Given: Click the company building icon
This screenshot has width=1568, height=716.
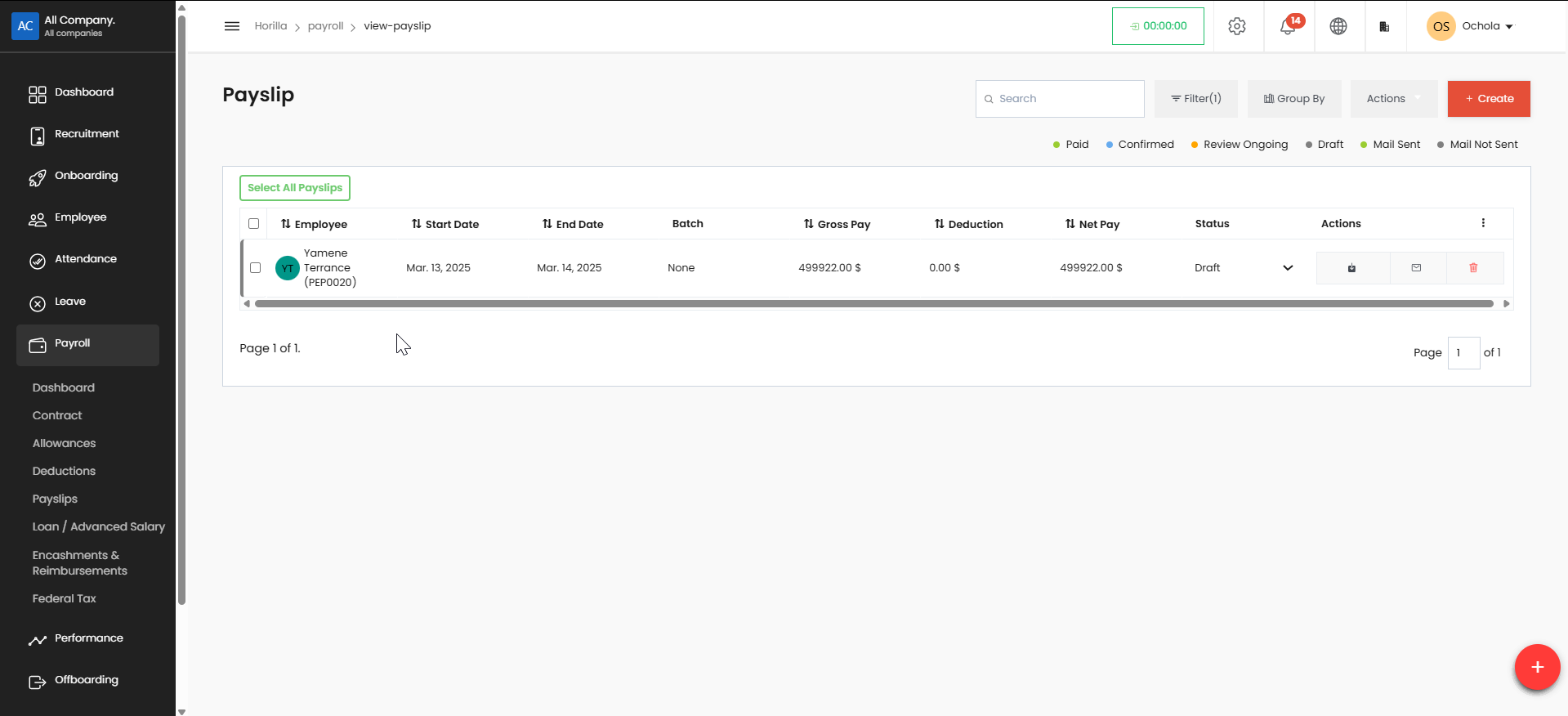Looking at the screenshot, I should click(x=1384, y=26).
